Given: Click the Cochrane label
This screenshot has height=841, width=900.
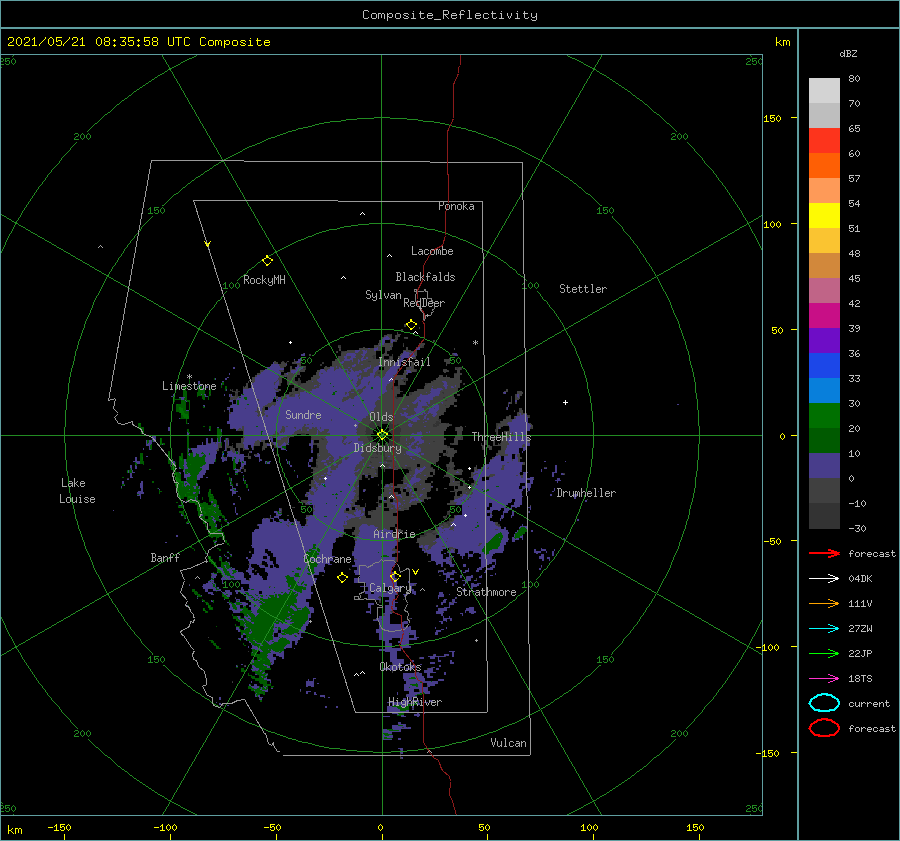Looking at the screenshot, I should [327, 559].
